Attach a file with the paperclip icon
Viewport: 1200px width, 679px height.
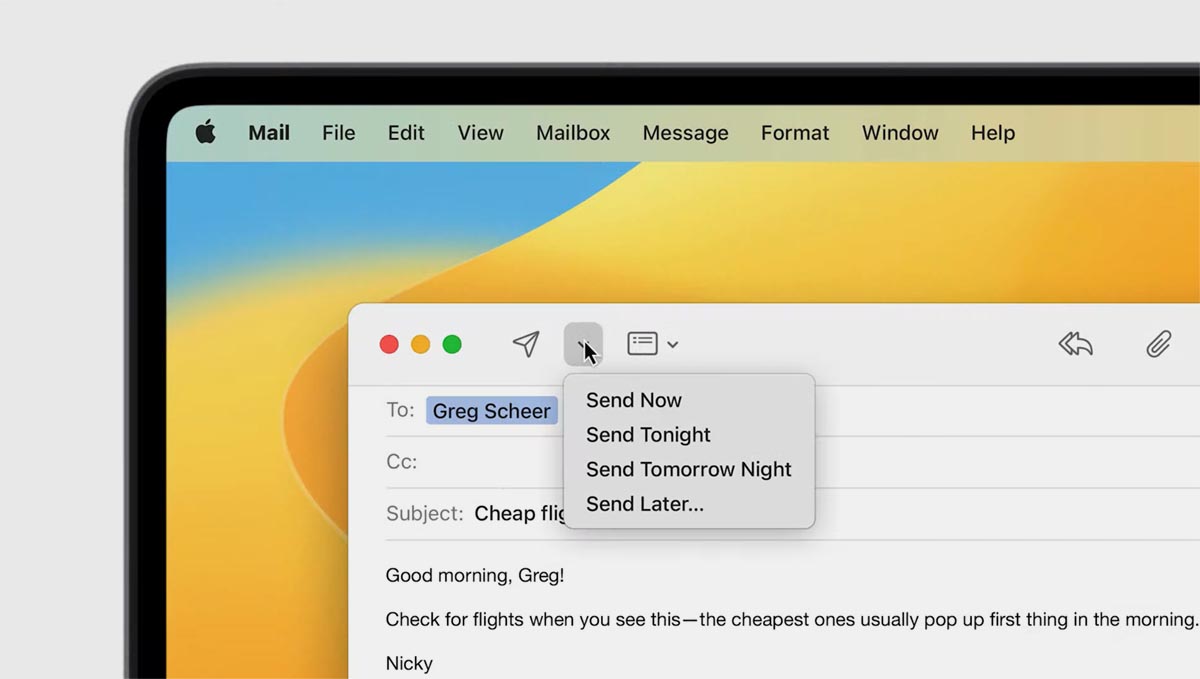1158,344
